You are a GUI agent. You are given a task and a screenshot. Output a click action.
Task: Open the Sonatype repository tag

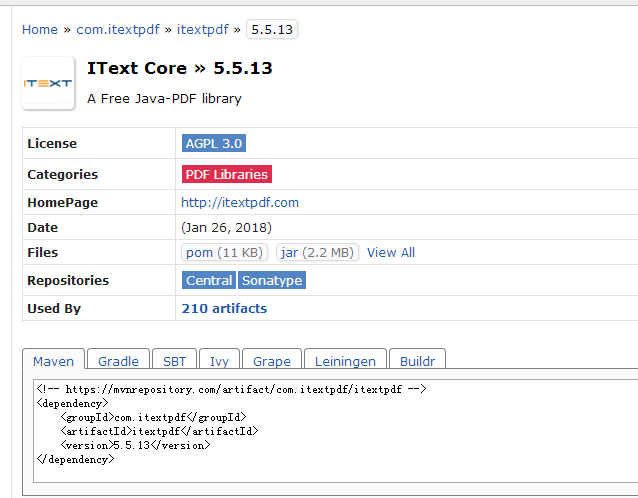pyautogui.click(x=272, y=280)
